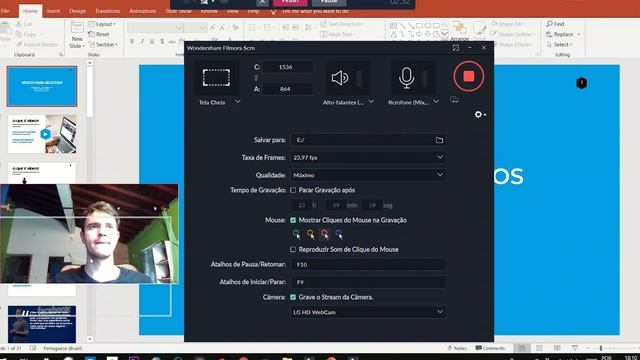Select the dark blue mouse click cursor style
Image resolution: width=640 pixels, height=360 pixels.
pyautogui.click(x=339, y=234)
